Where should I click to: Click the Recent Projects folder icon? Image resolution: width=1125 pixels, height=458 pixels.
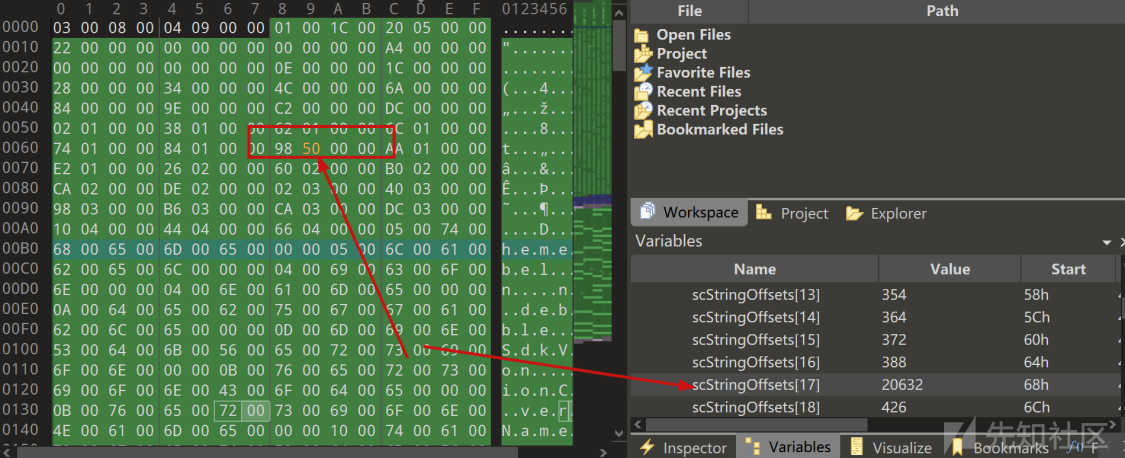coord(642,111)
